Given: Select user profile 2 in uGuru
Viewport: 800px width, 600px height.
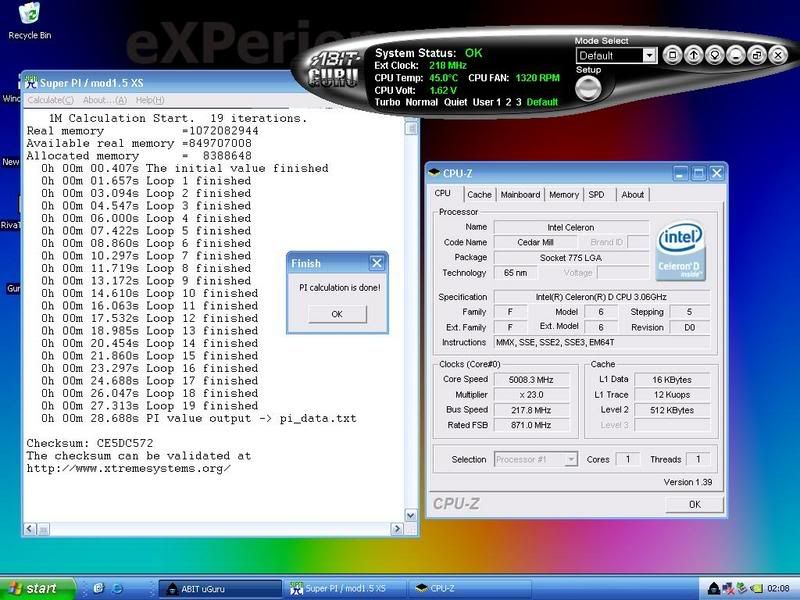Looking at the screenshot, I should (508, 102).
